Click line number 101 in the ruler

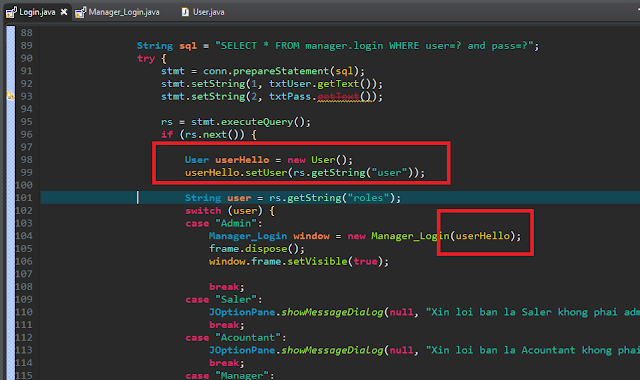coord(24,198)
